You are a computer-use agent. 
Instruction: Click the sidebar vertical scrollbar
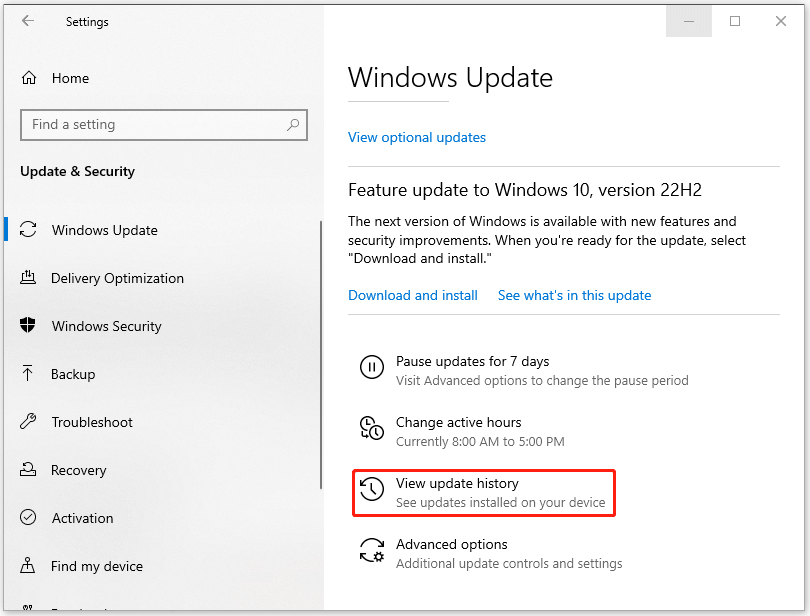[321, 355]
